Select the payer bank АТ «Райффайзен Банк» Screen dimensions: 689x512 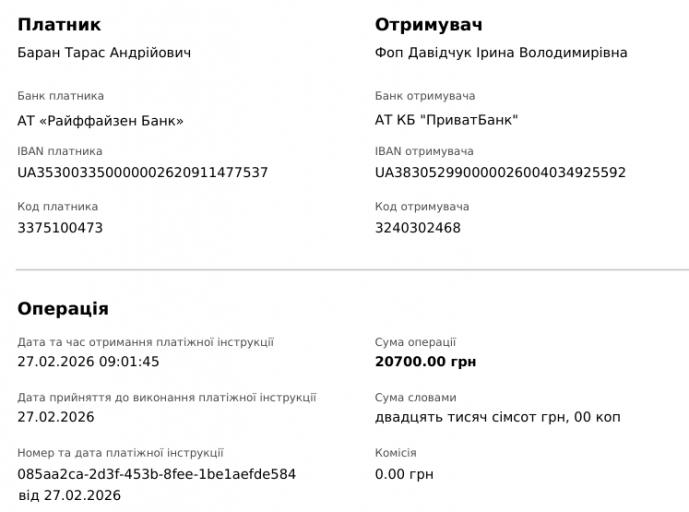(101, 121)
